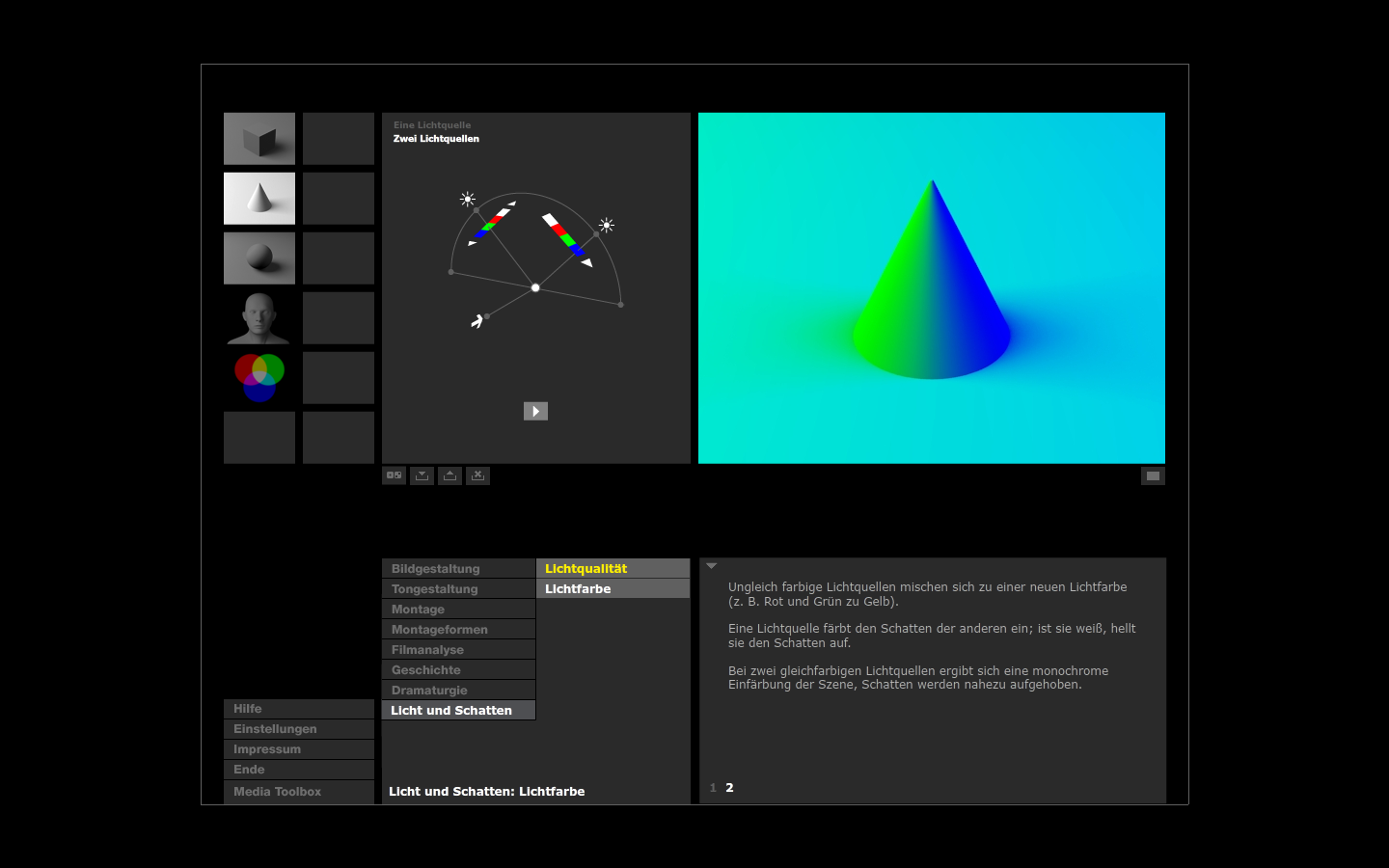The image size is (1389, 868).
Task: Select Zwei Lichtquellen option
Action: pyautogui.click(x=436, y=139)
